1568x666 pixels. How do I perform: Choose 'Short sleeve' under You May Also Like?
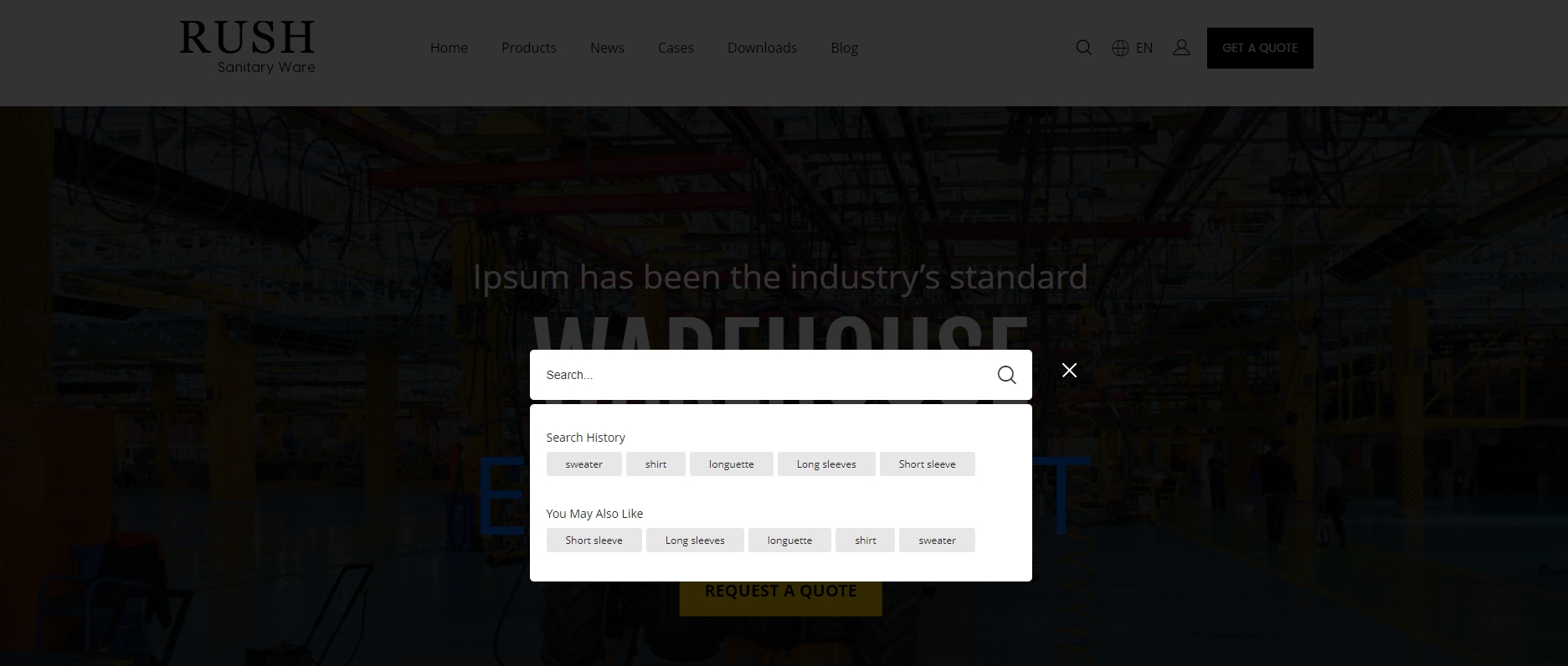pos(594,540)
